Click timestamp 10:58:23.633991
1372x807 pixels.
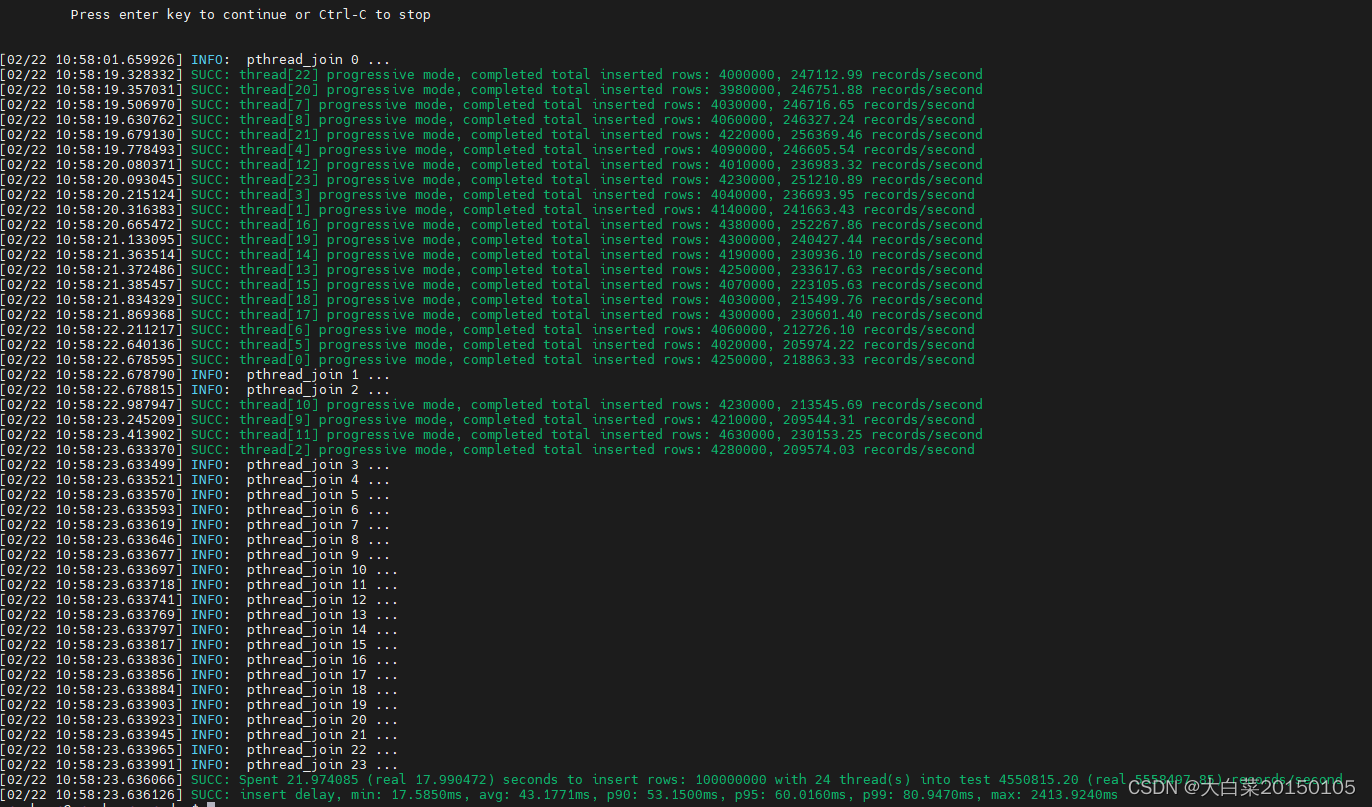click(x=119, y=765)
